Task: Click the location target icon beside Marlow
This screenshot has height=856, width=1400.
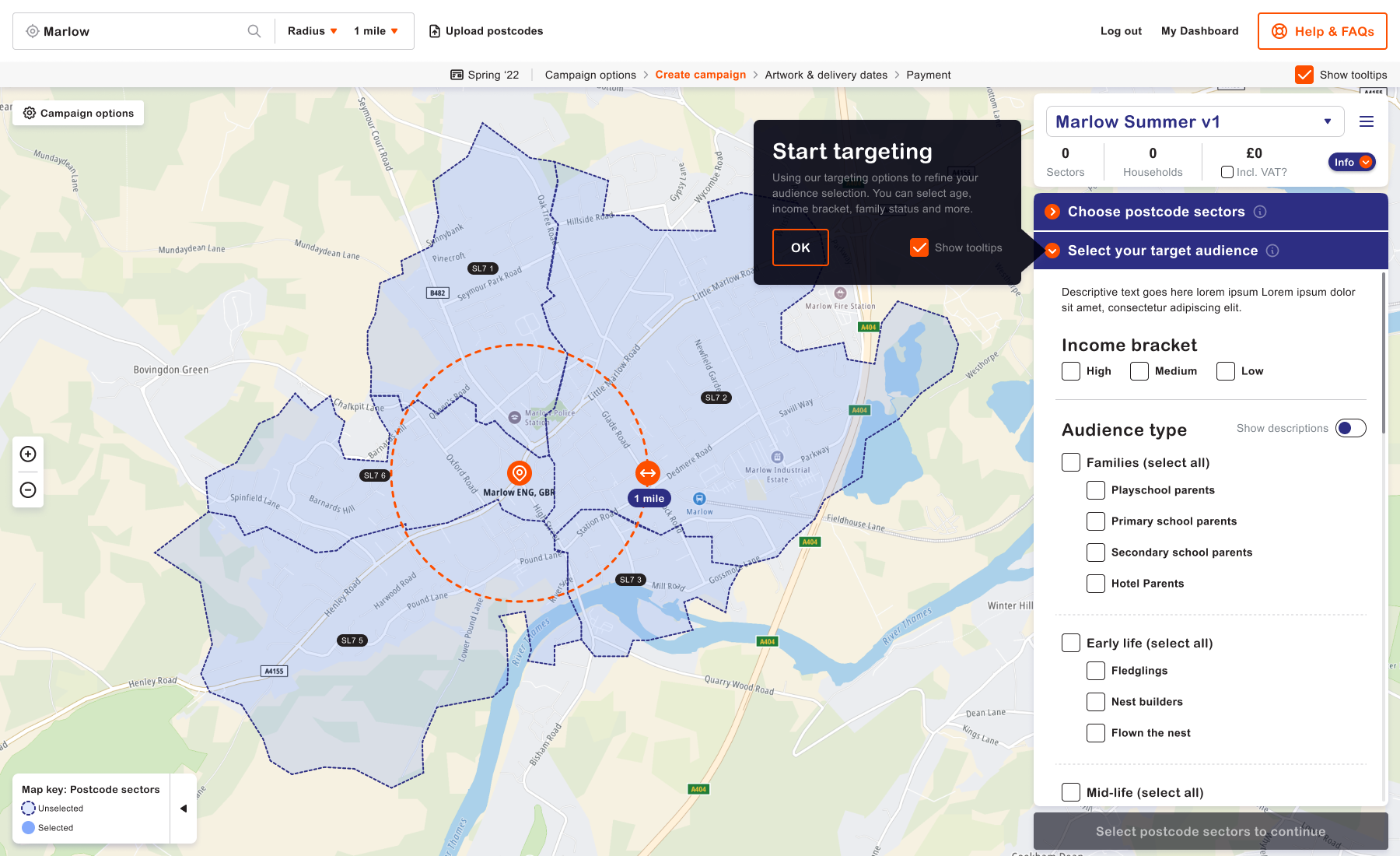Action: [x=32, y=31]
